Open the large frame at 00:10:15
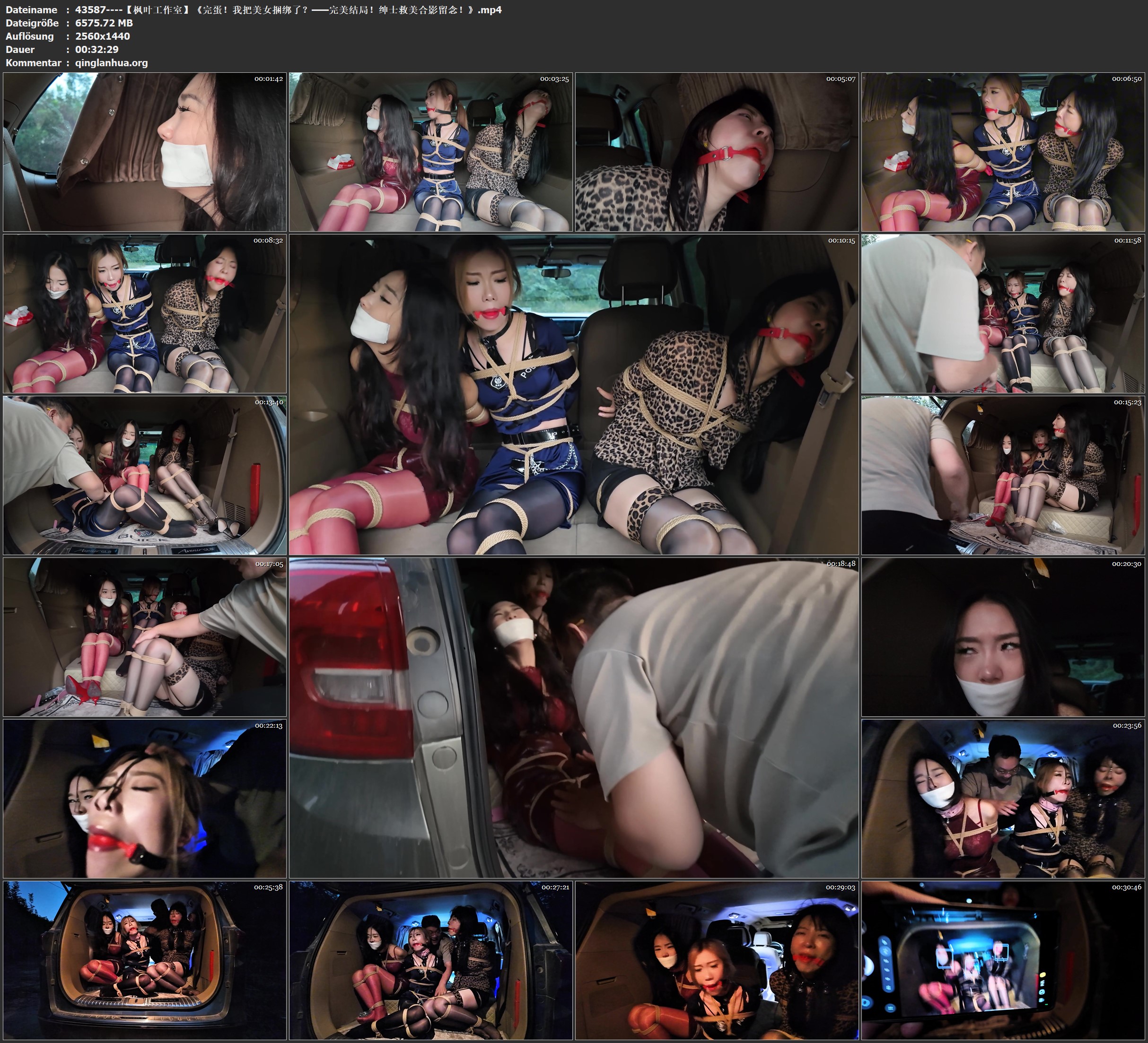This screenshot has height=1043, width=1148. [573, 394]
